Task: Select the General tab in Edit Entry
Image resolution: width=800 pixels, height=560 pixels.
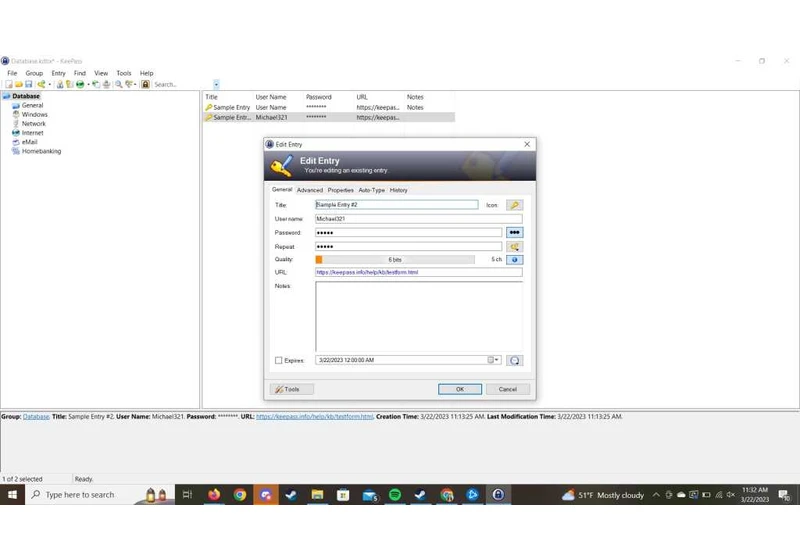Action: [282, 189]
